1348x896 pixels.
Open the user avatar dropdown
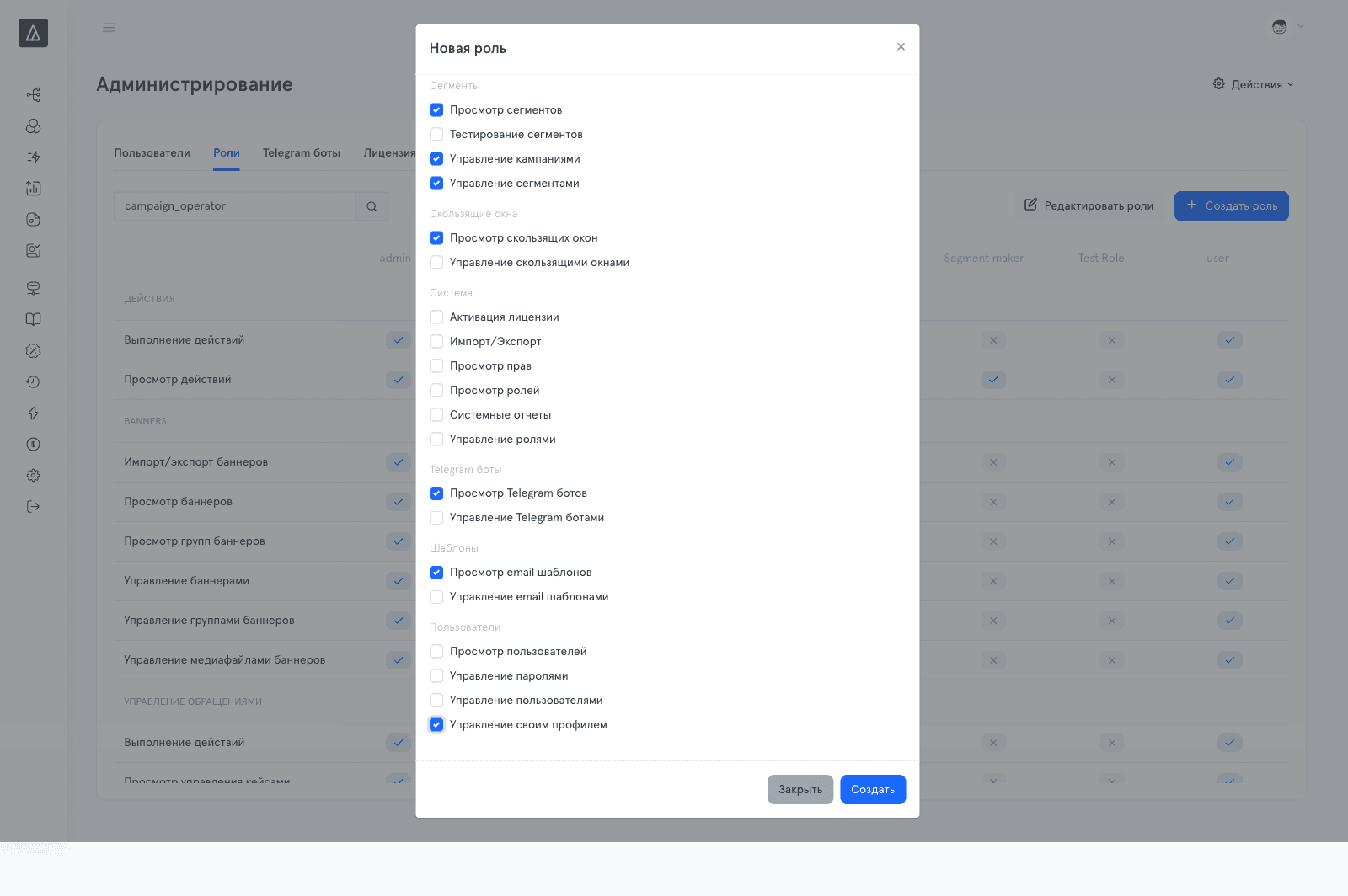[1287, 27]
